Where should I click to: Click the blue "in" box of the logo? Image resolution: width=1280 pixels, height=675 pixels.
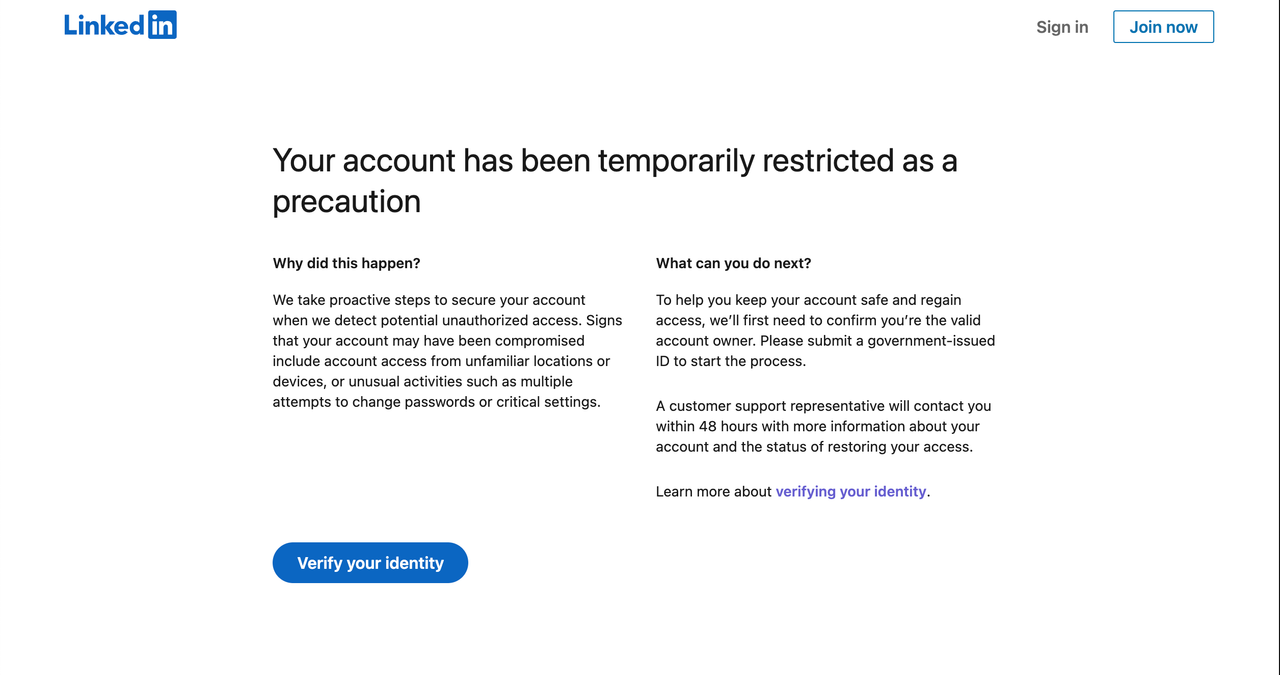tap(162, 25)
